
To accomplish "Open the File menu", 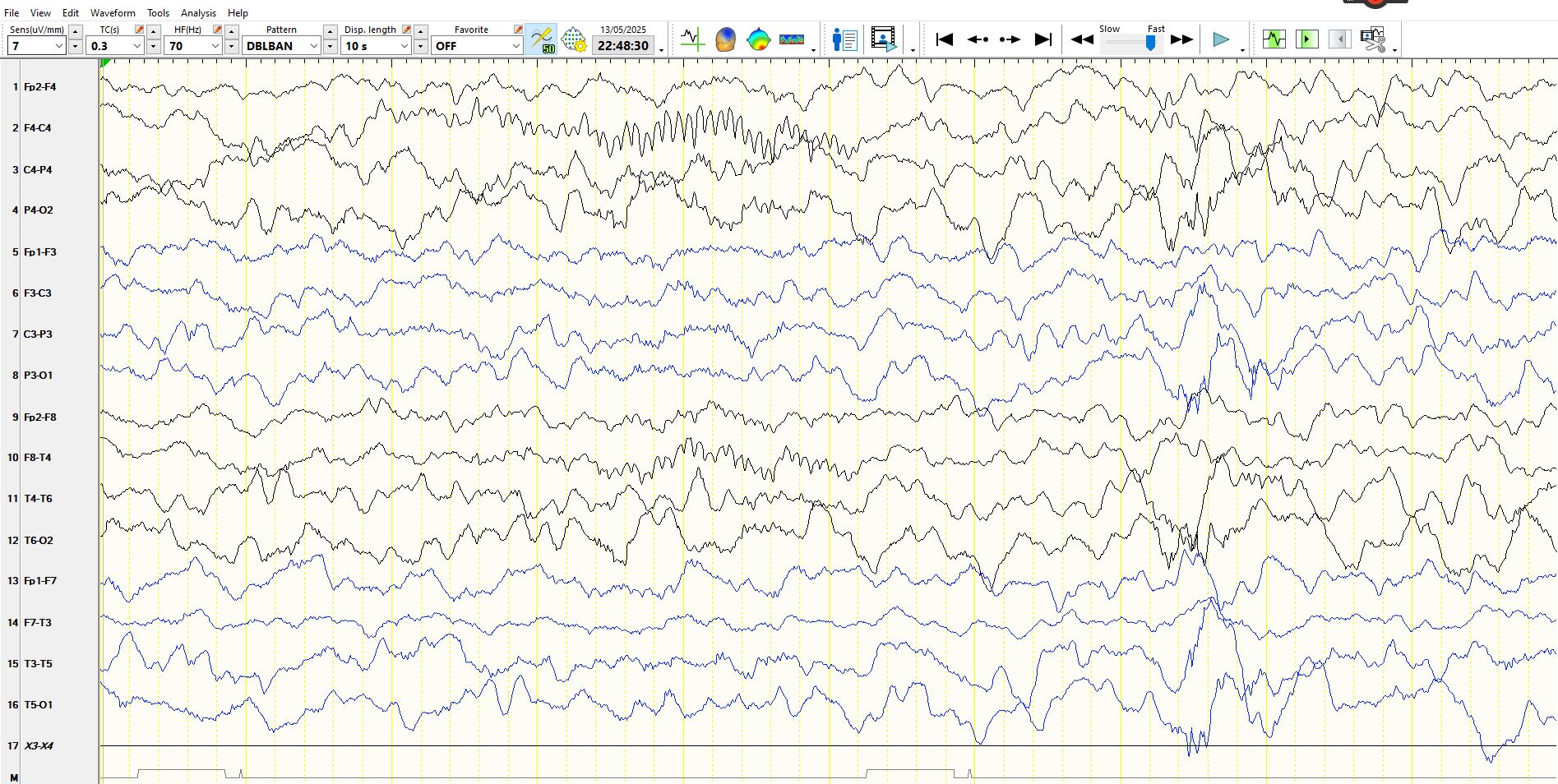I will pyautogui.click(x=12, y=13).
